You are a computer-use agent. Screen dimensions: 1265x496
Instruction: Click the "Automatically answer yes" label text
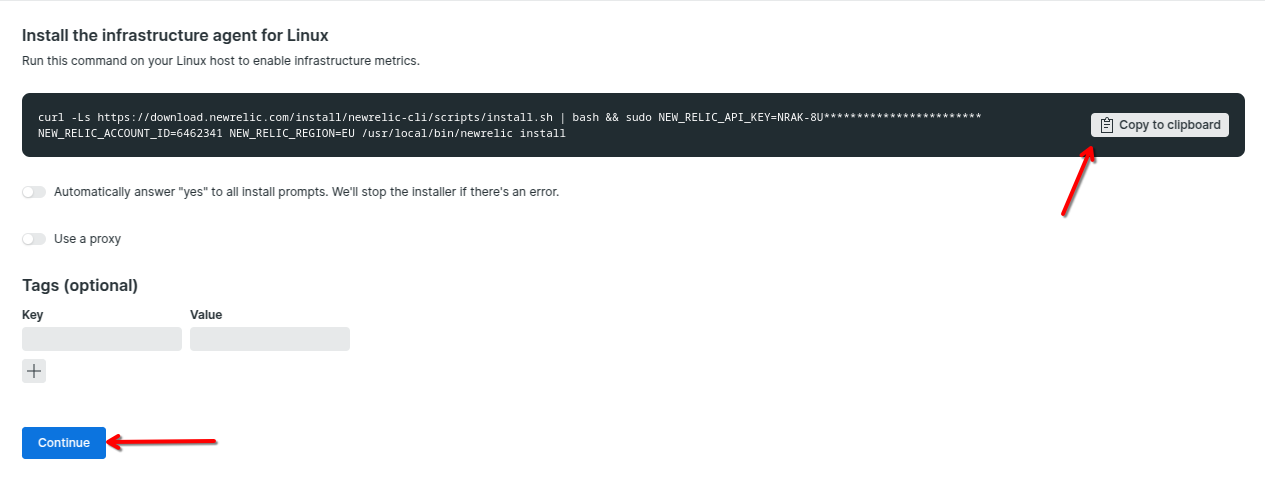tap(306, 191)
